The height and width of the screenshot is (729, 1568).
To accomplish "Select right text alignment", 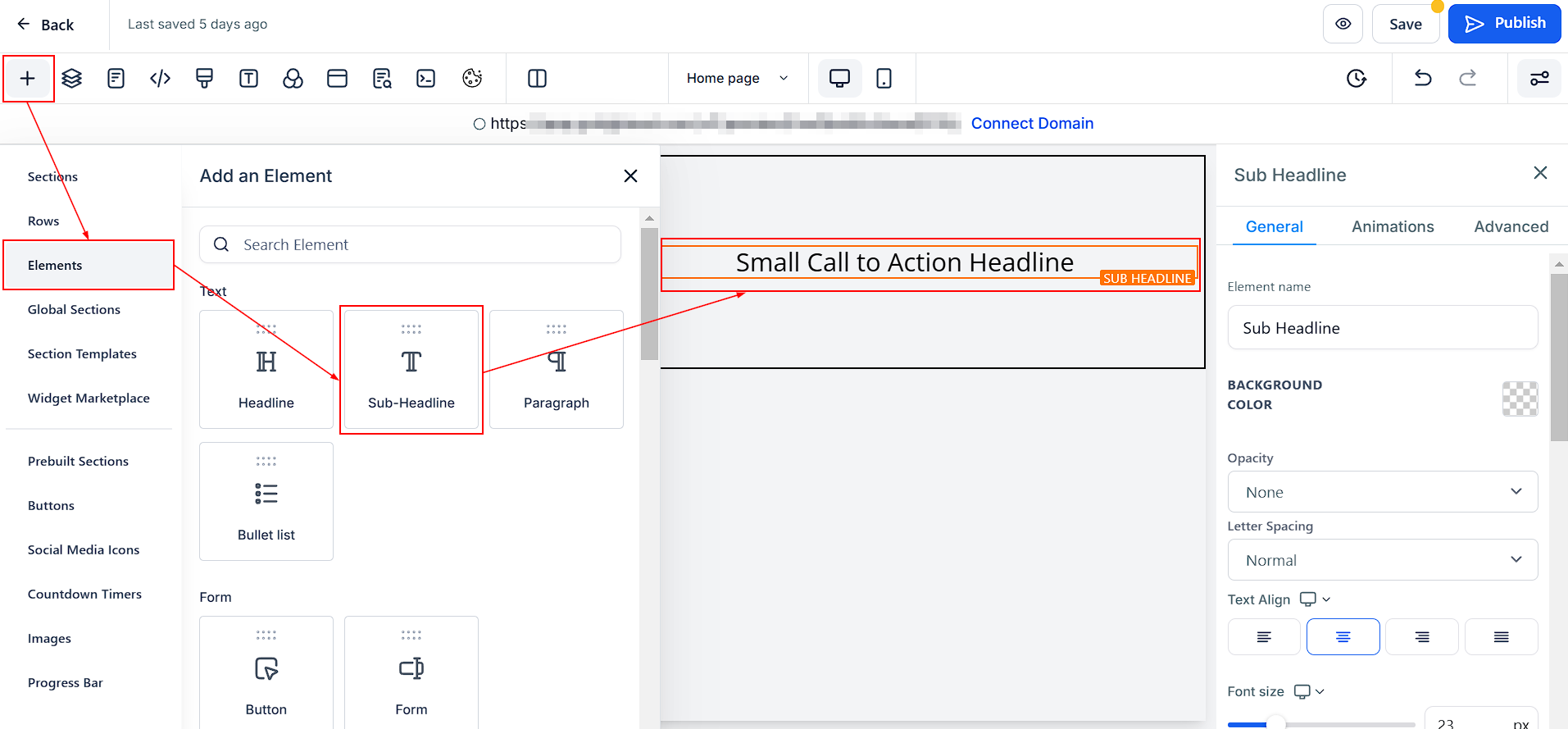I will (1422, 637).
